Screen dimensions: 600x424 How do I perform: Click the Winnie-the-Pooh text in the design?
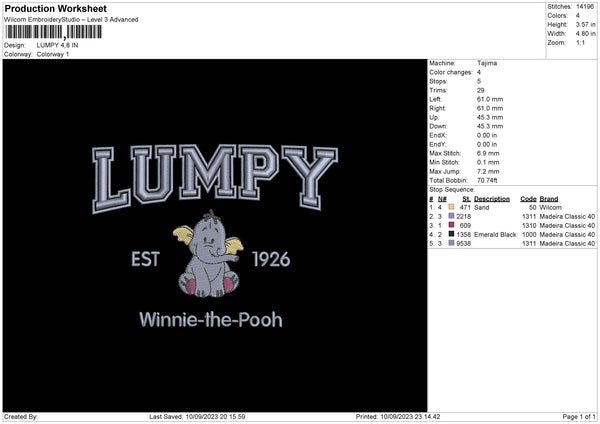coord(210,320)
